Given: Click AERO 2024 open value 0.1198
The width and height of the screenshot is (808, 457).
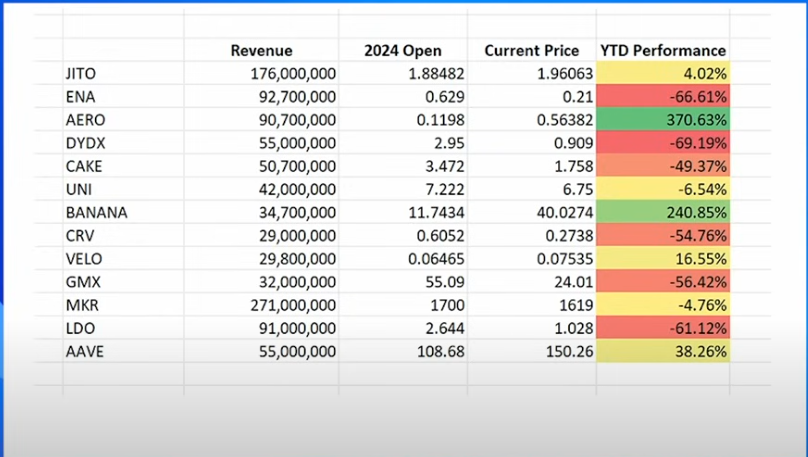Looking at the screenshot, I should click(x=403, y=120).
